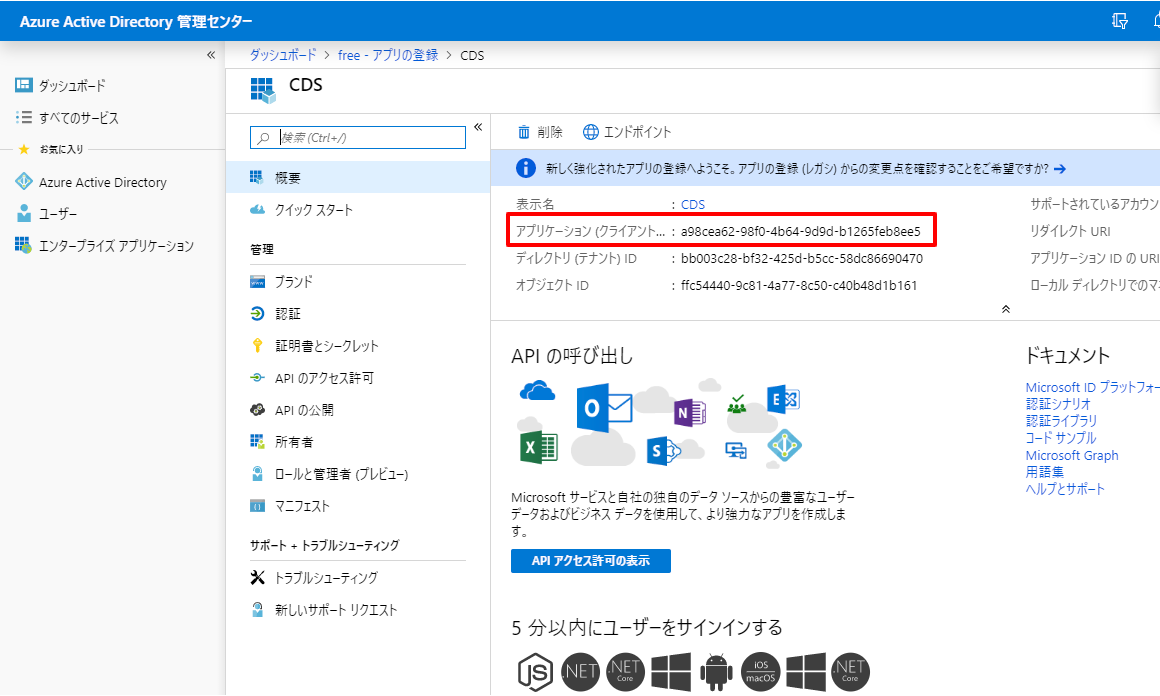Select the object ID value
The image size is (1160, 696).
tap(799, 286)
